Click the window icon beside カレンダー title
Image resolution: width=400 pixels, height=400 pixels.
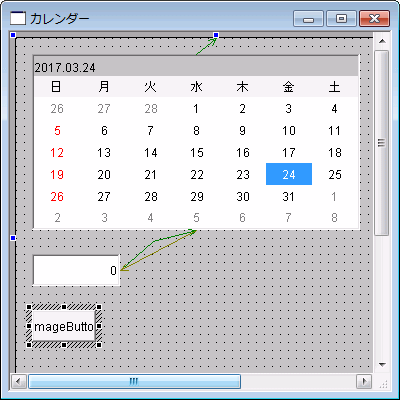[18, 18]
